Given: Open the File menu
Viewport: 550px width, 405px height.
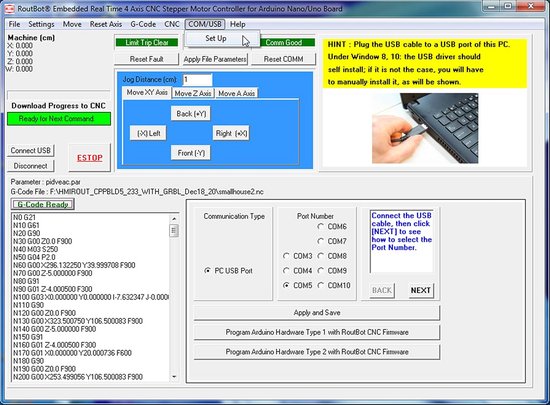Looking at the screenshot, I should point(14,24).
